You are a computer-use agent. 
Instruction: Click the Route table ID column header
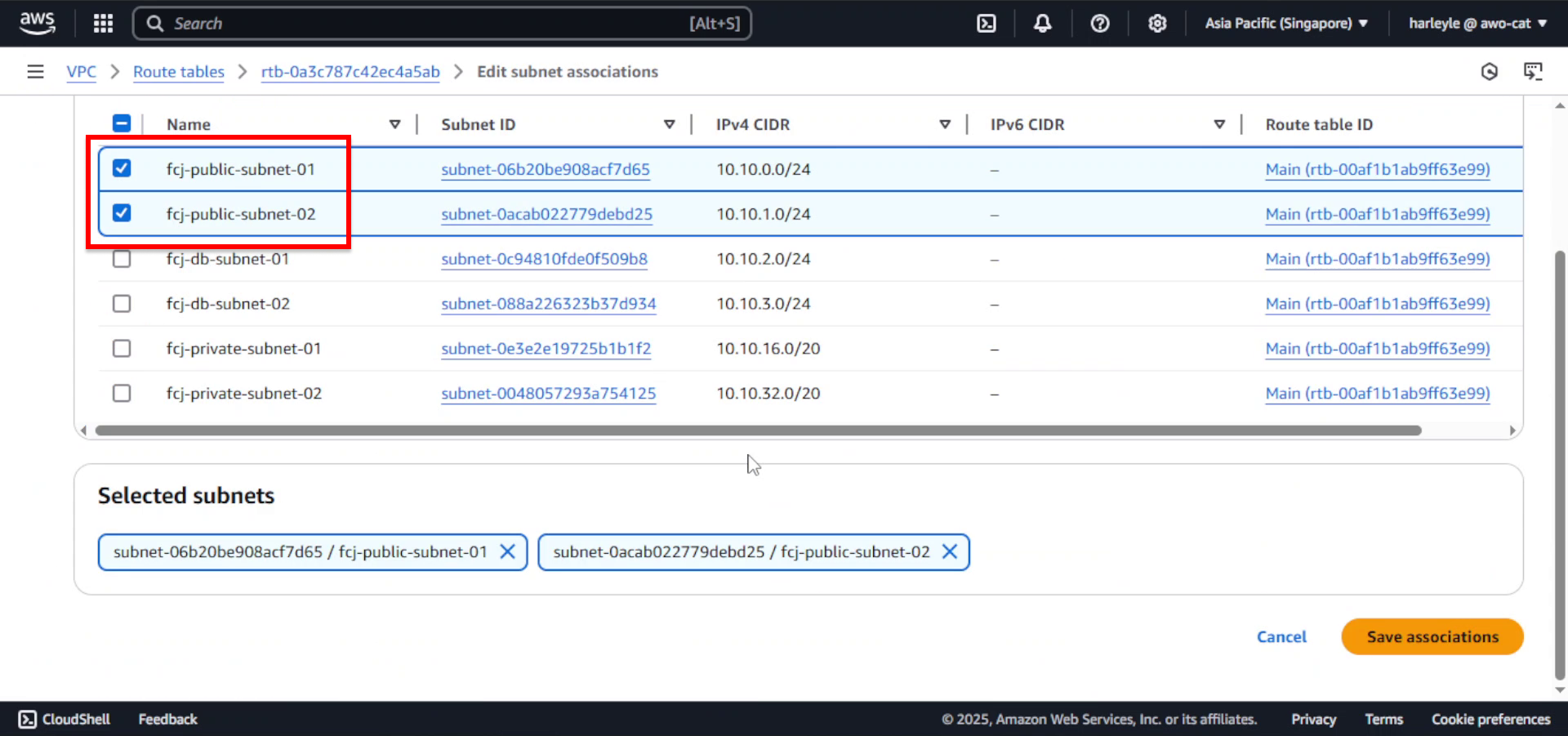click(x=1319, y=125)
